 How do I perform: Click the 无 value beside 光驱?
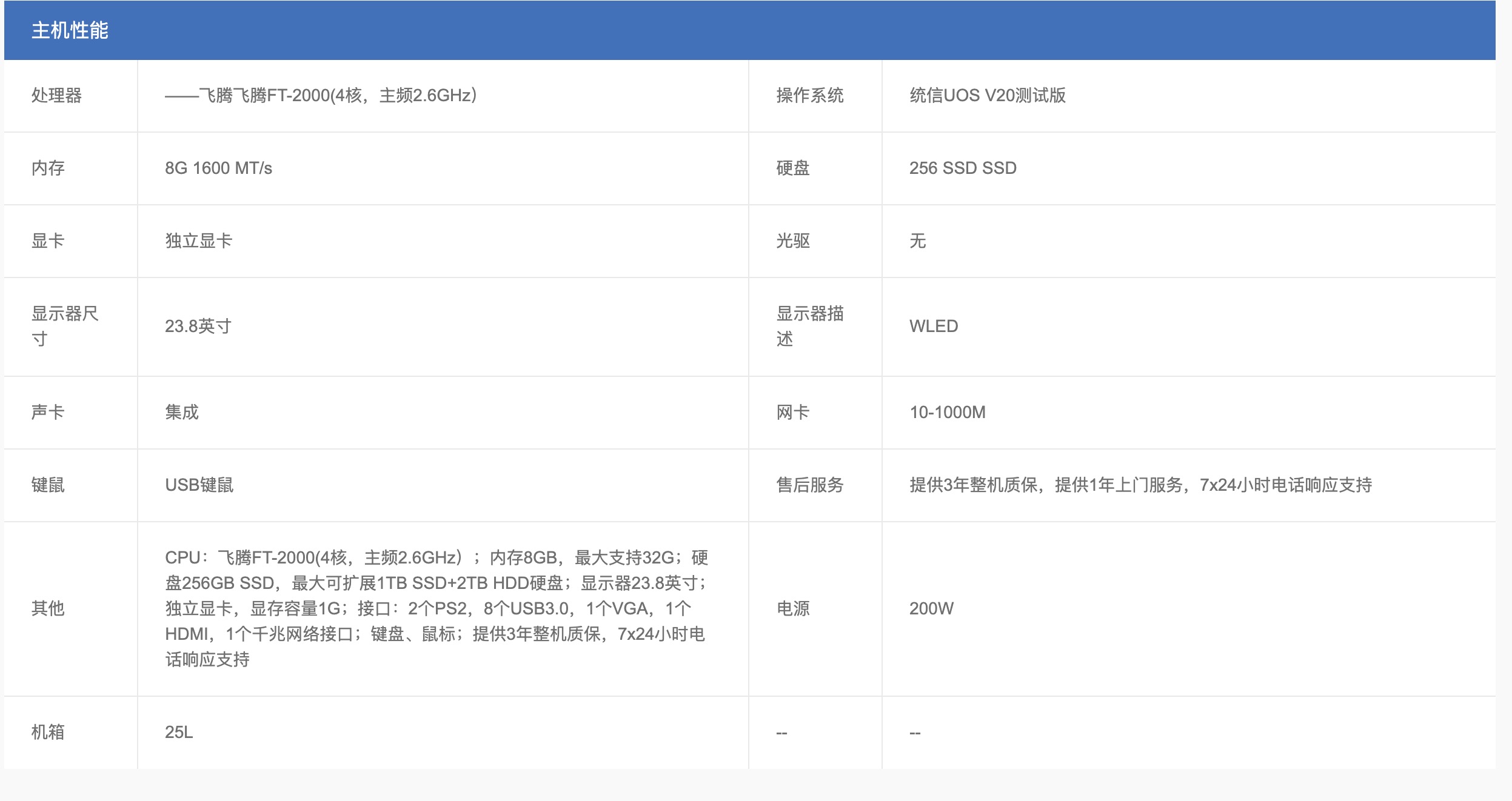pyautogui.click(x=915, y=240)
